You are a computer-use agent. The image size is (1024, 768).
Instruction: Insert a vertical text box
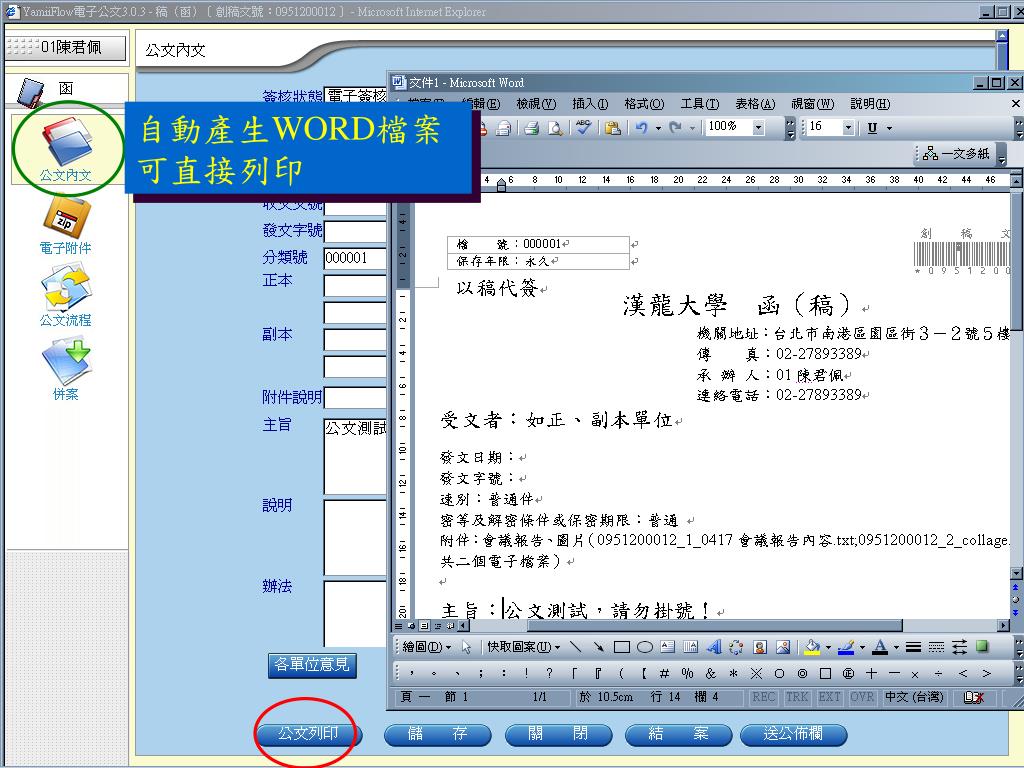tap(690, 647)
